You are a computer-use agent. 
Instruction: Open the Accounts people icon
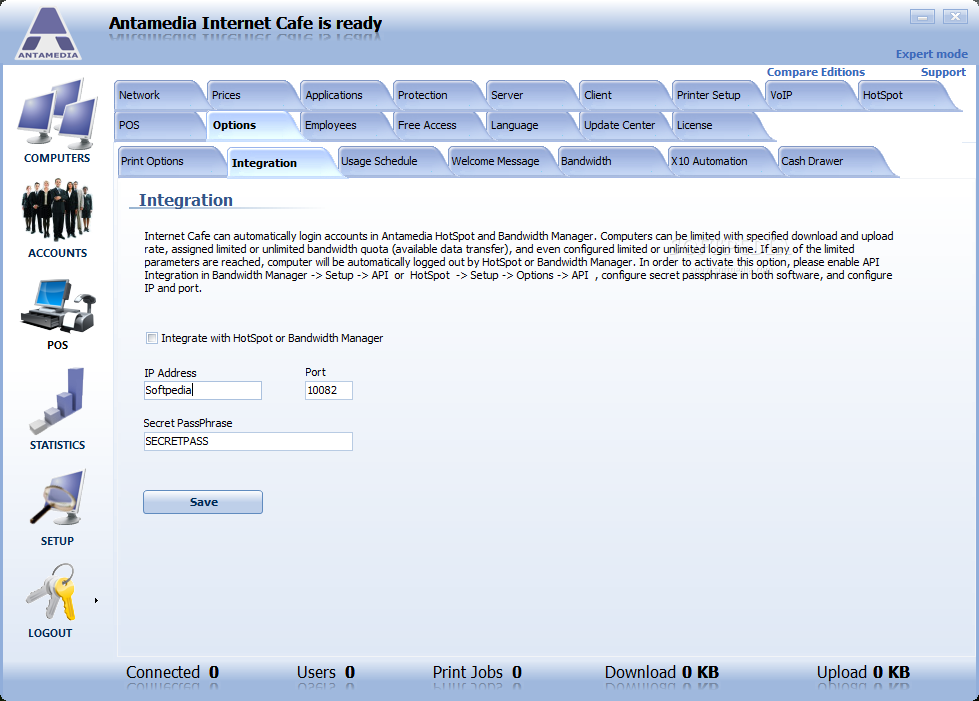[x=57, y=210]
